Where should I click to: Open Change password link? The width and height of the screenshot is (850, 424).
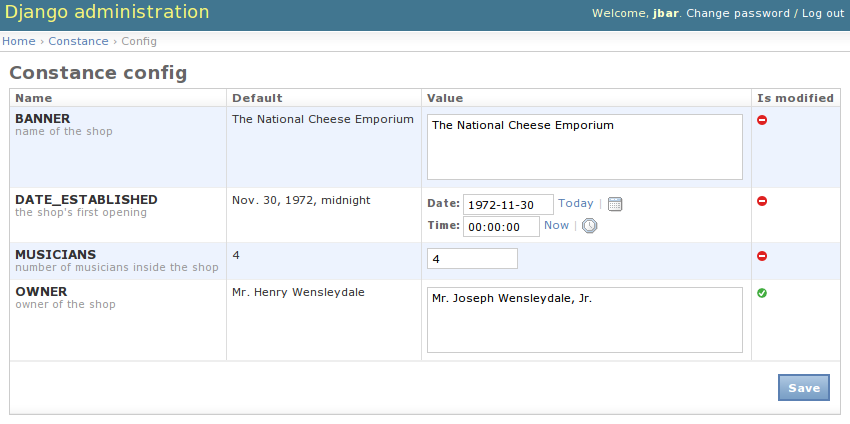click(x=738, y=13)
